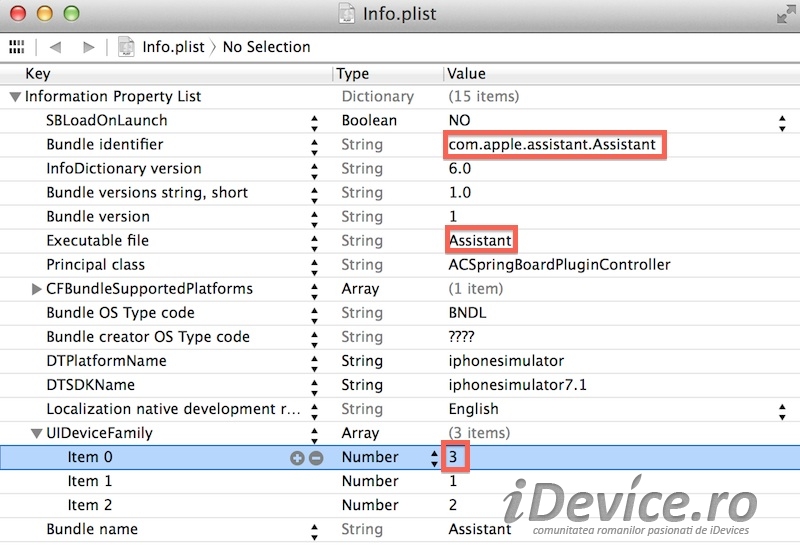
Task: Collapse the Information Property List triangle
Action: (15, 96)
